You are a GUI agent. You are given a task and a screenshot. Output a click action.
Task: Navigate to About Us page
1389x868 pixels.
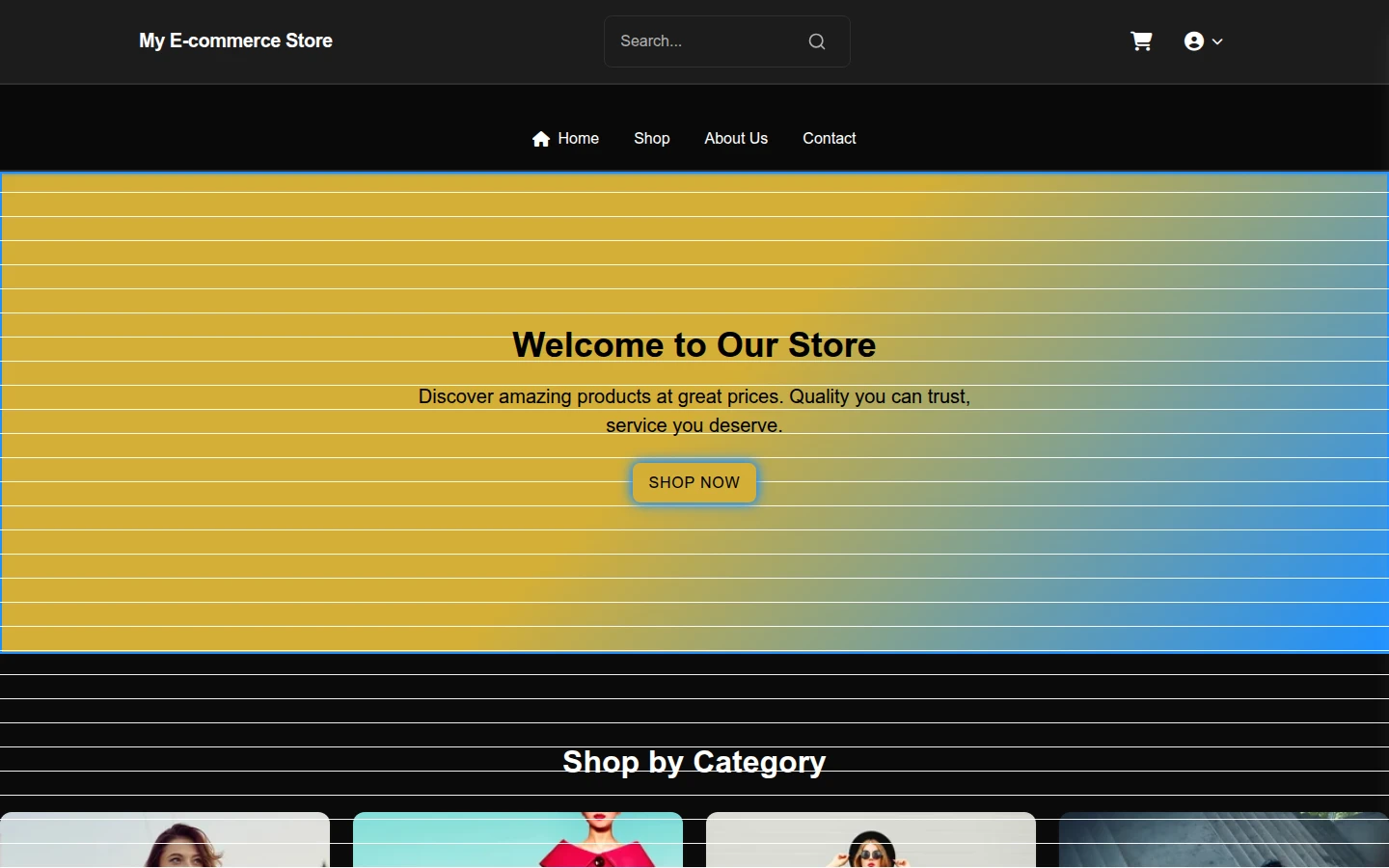(x=736, y=139)
